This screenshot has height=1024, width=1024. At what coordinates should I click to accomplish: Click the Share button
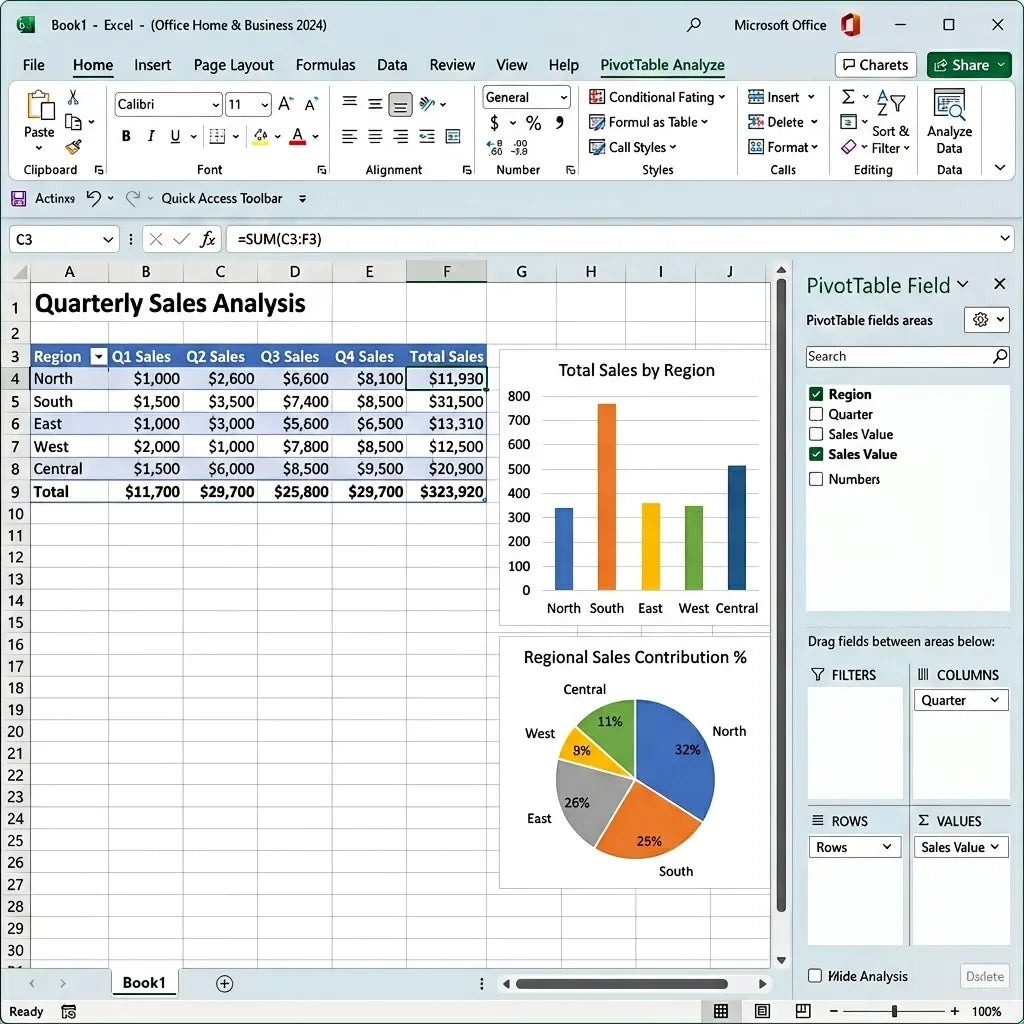coord(968,65)
